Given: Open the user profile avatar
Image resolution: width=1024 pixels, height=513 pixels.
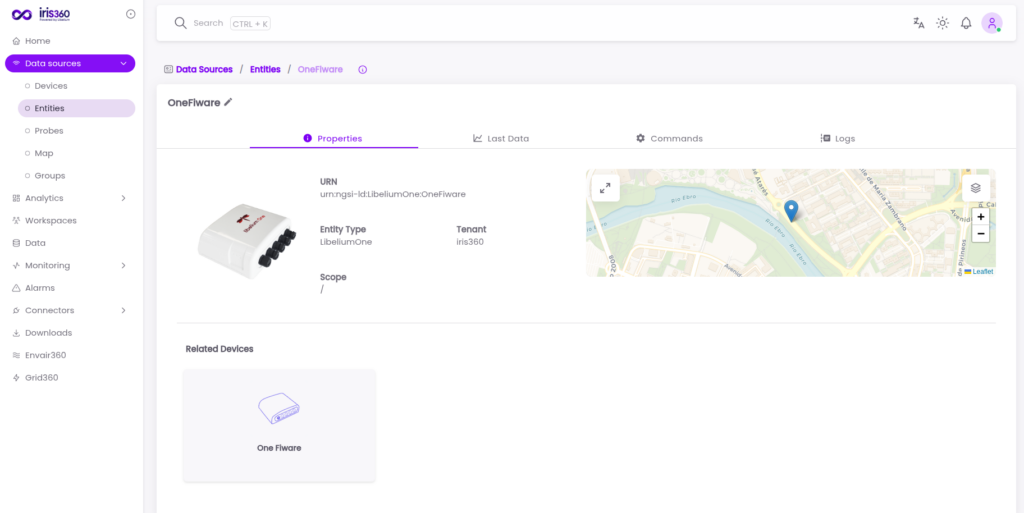Looking at the screenshot, I should coord(992,23).
